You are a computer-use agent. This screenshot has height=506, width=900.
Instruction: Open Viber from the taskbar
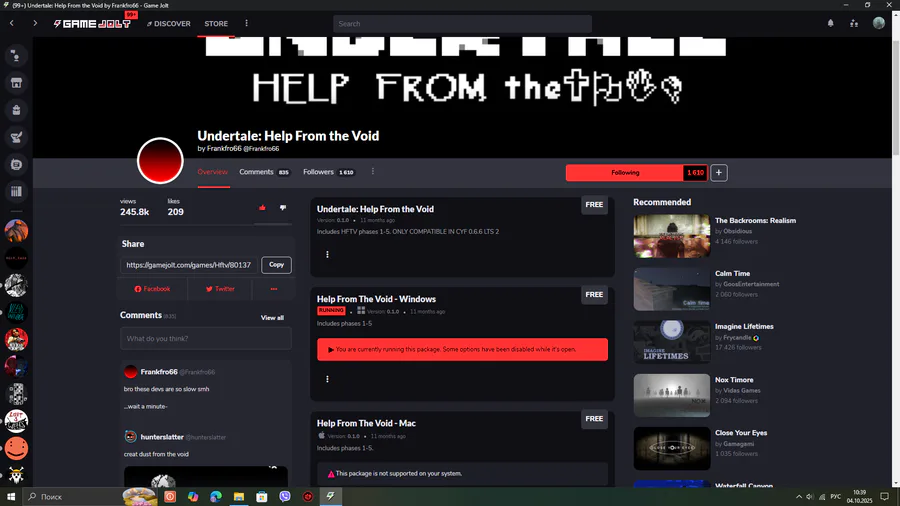click(x=285, y=496)
